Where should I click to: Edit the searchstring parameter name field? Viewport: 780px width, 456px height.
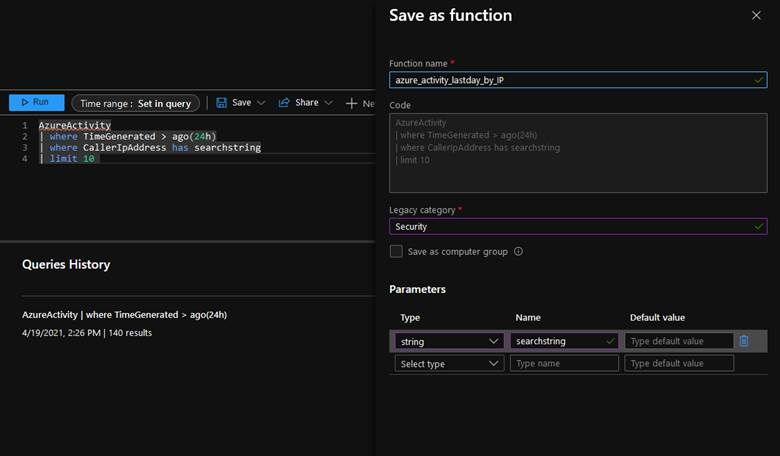pos(564,341)
